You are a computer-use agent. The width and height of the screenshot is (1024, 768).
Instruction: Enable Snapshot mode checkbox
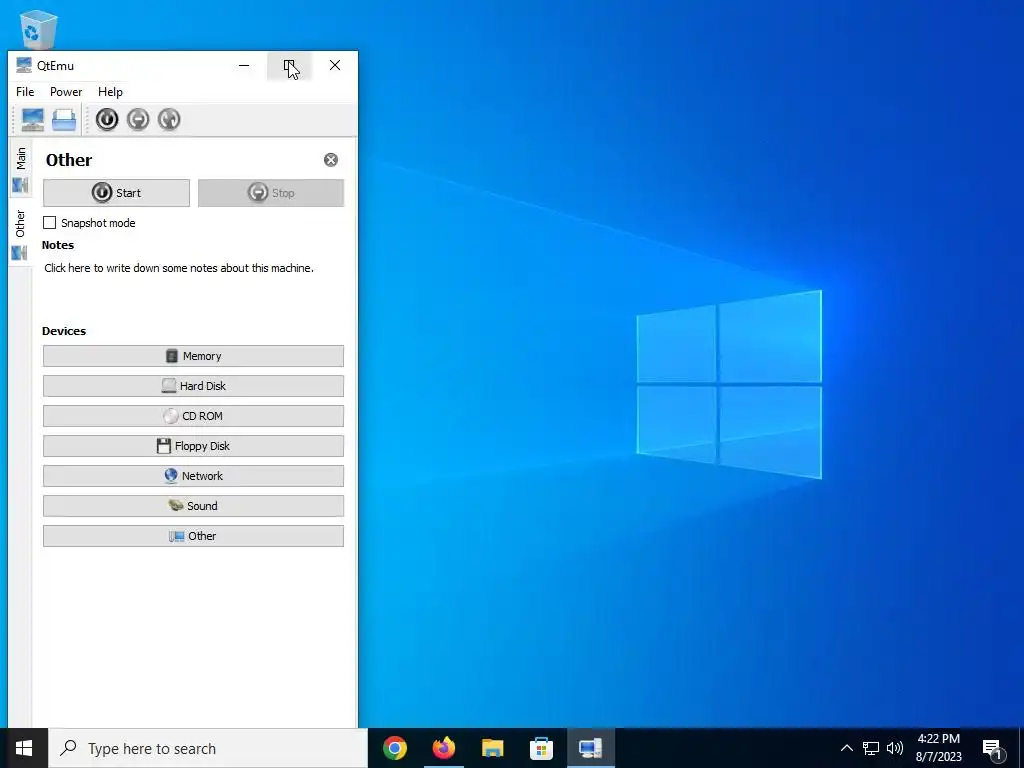point(50,223)
